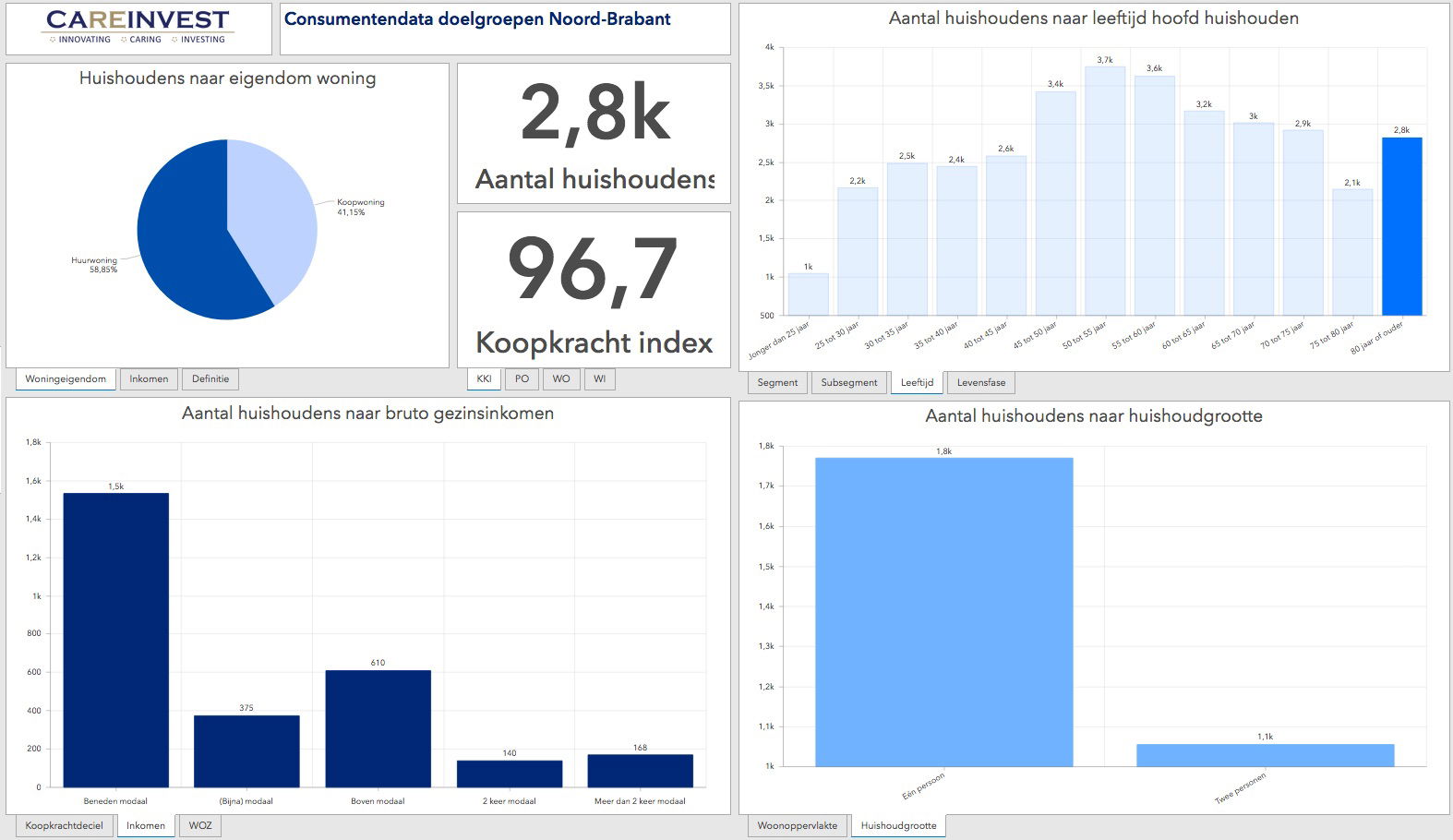Open the Inkomen tab under pie chart
This screenshot has height=840, width=1453.
click(149, 379)
